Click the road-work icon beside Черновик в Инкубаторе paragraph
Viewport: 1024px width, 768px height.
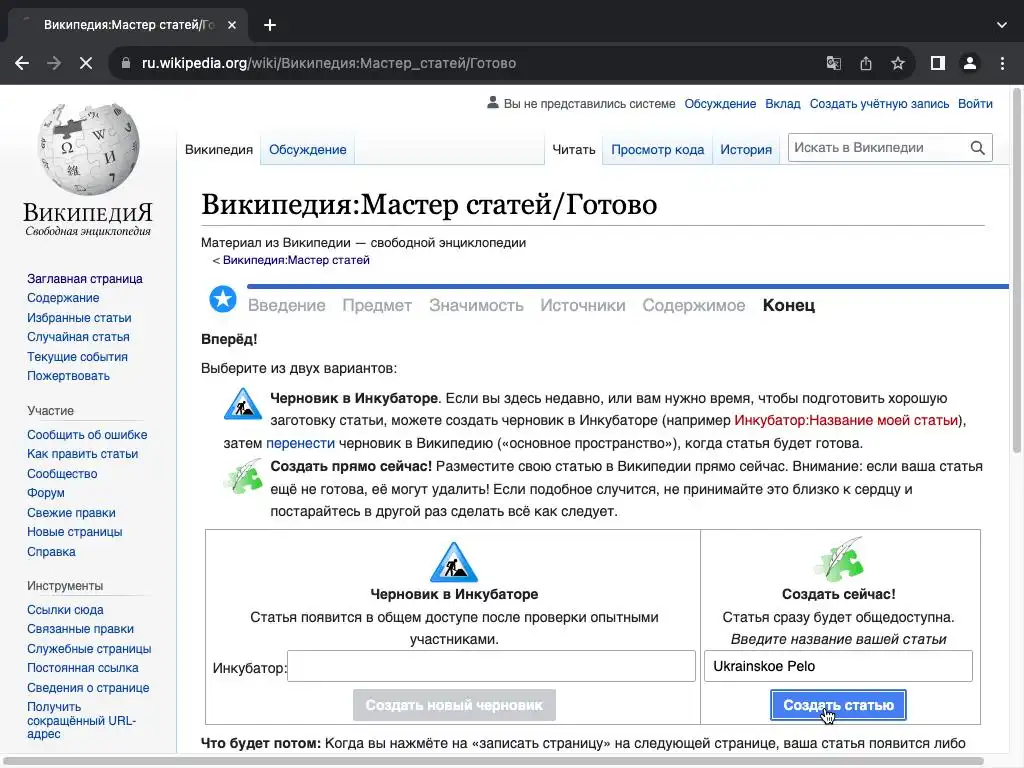[242, 404]
